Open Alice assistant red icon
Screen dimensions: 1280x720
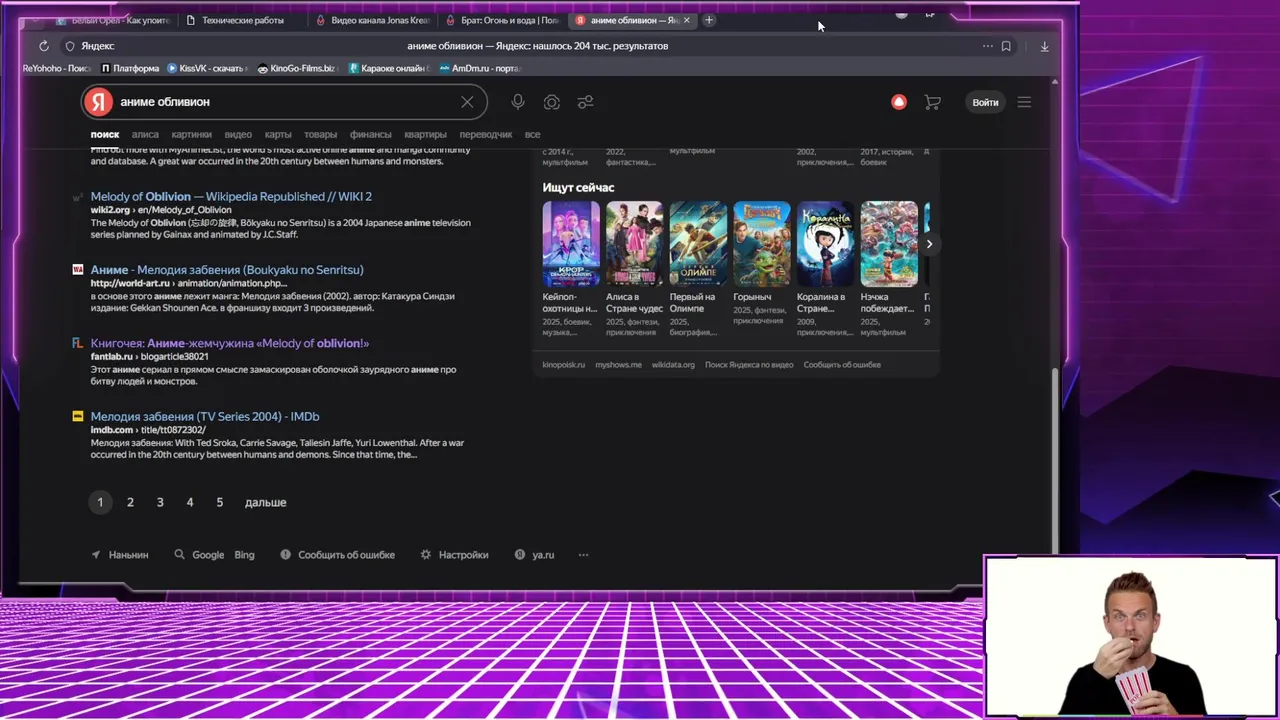899,102
